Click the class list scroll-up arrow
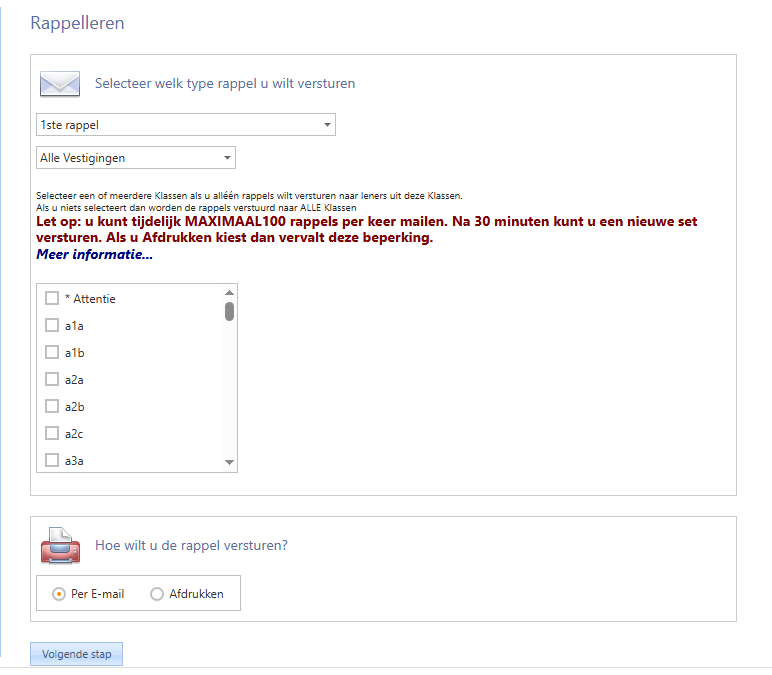 pos(229,292)
